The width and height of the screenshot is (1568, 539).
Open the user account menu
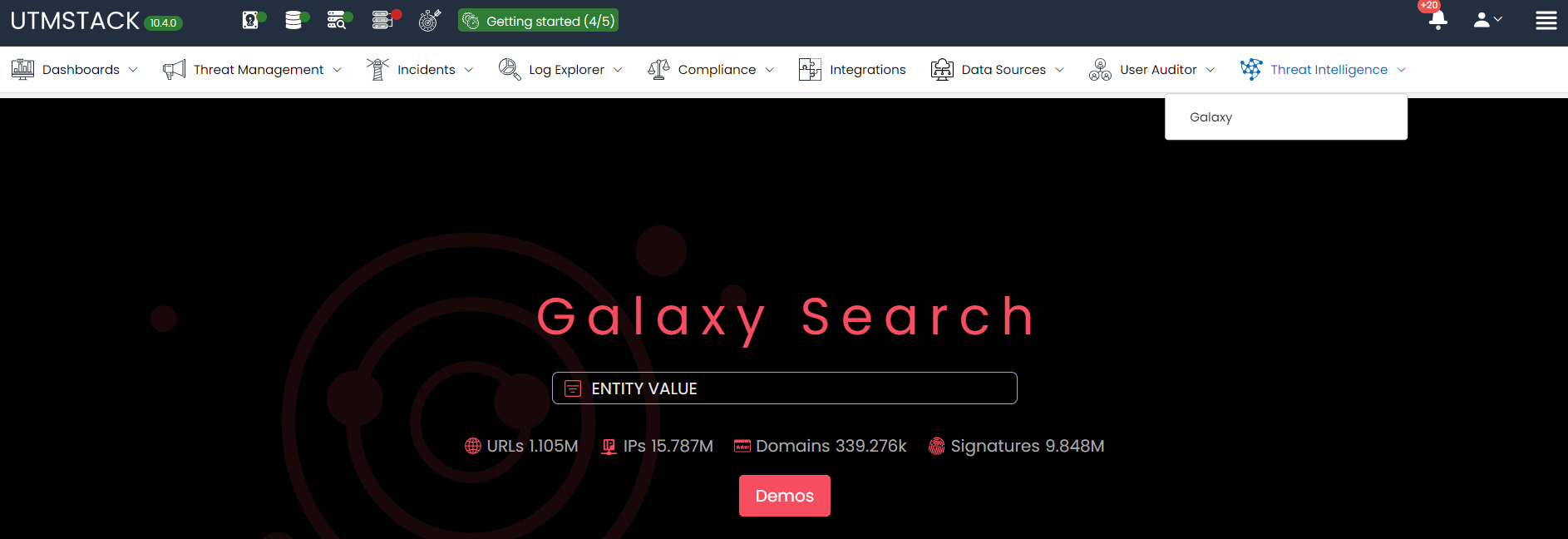pos(1487,20)
